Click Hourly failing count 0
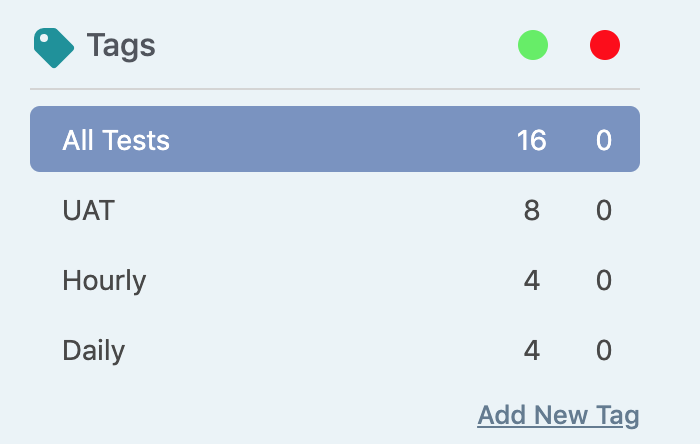Viewport: 700px width, 444px height. pos(604,280)
